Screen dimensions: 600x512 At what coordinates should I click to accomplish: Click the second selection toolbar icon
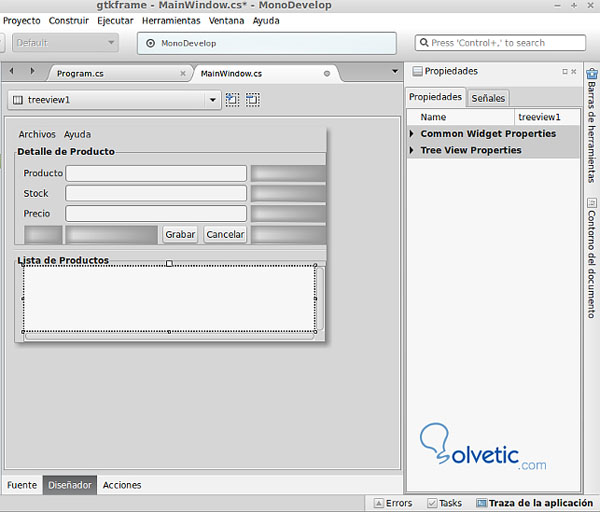(x=253, y=100)
